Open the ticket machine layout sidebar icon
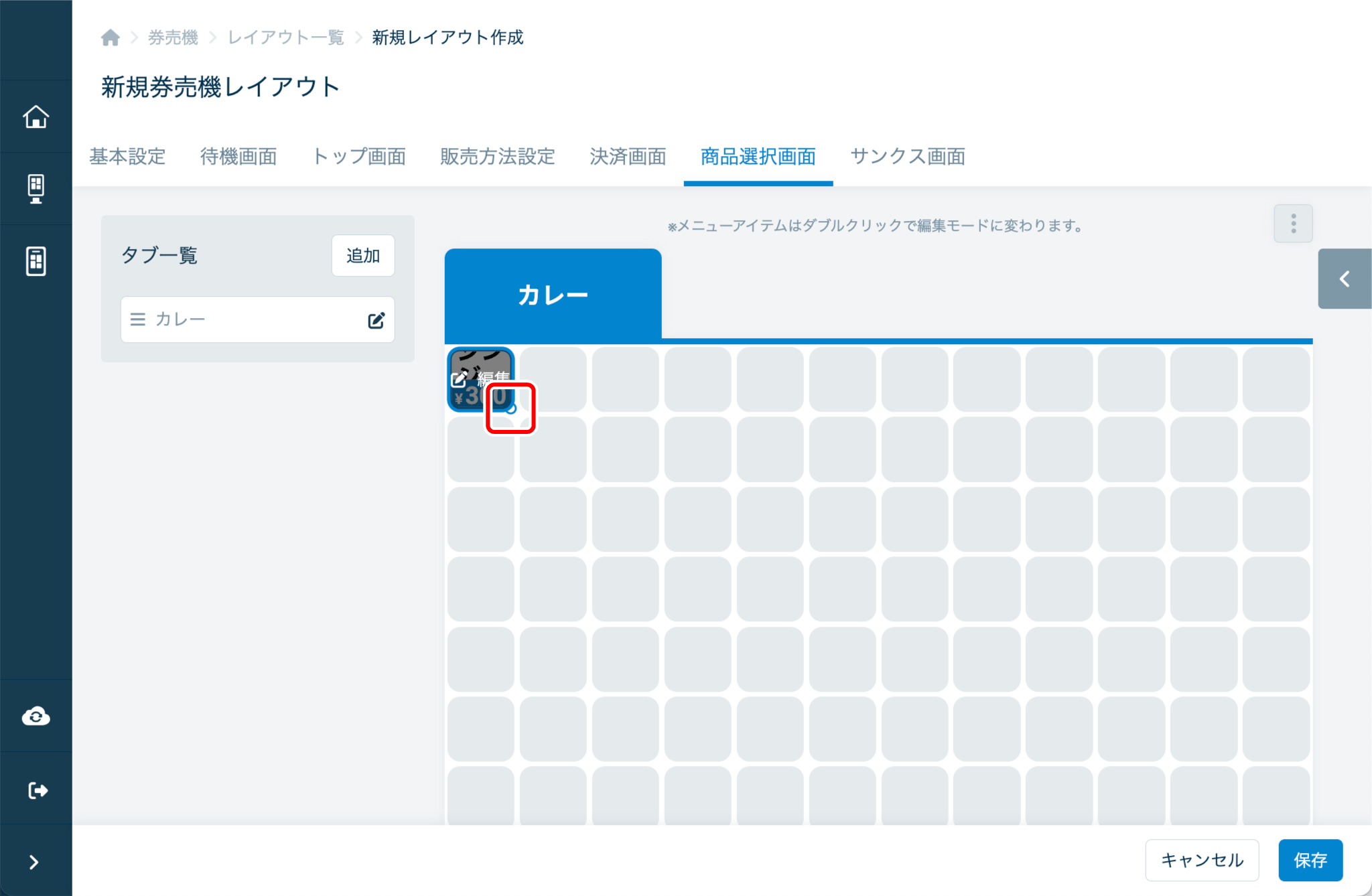 [x=36, y=260]
